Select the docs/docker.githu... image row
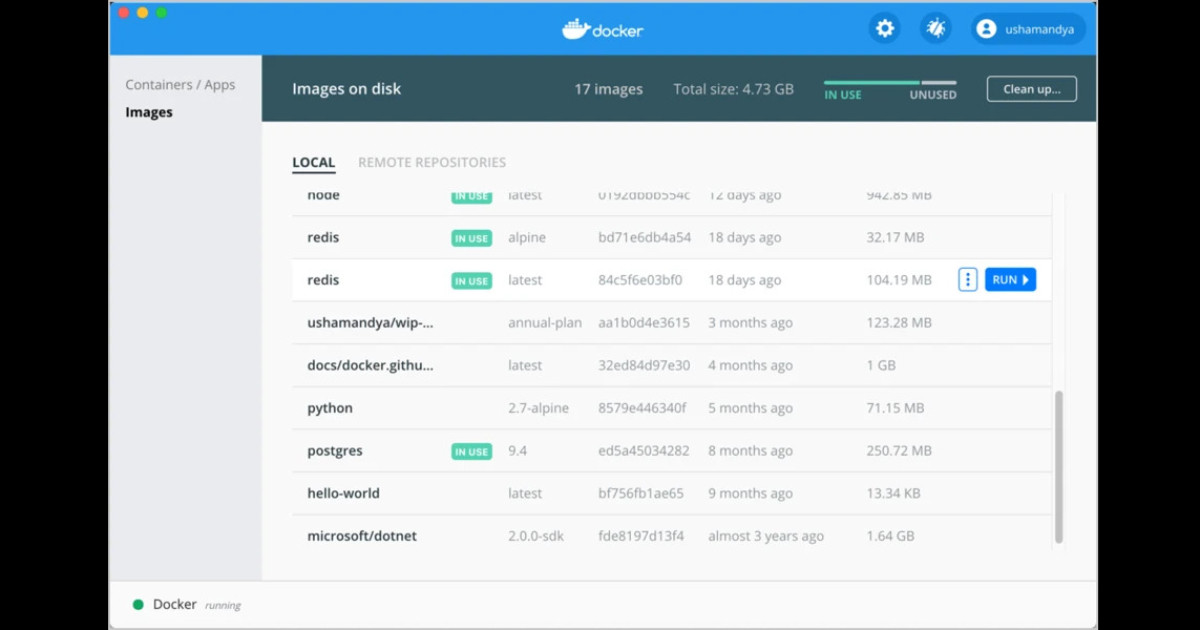Image resolution: width=1200 pixels, height=630 pixels. (x=672, y=366)
